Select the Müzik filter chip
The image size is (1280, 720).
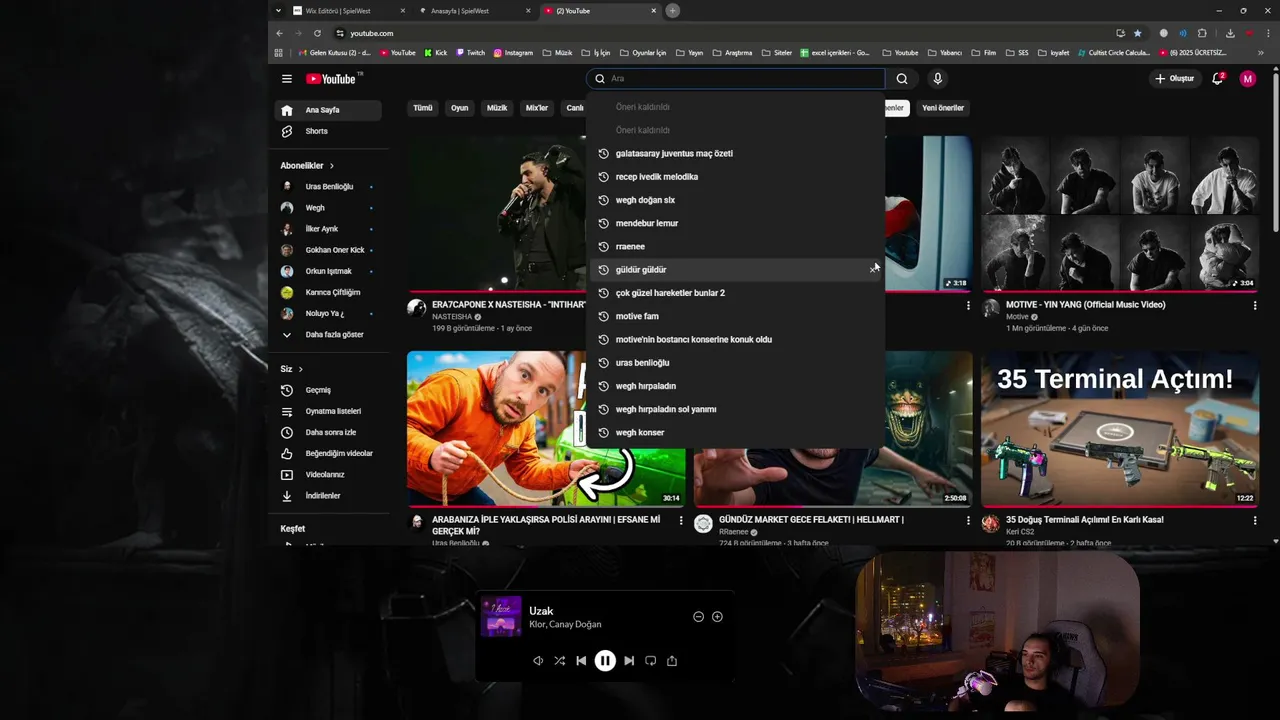497,108
